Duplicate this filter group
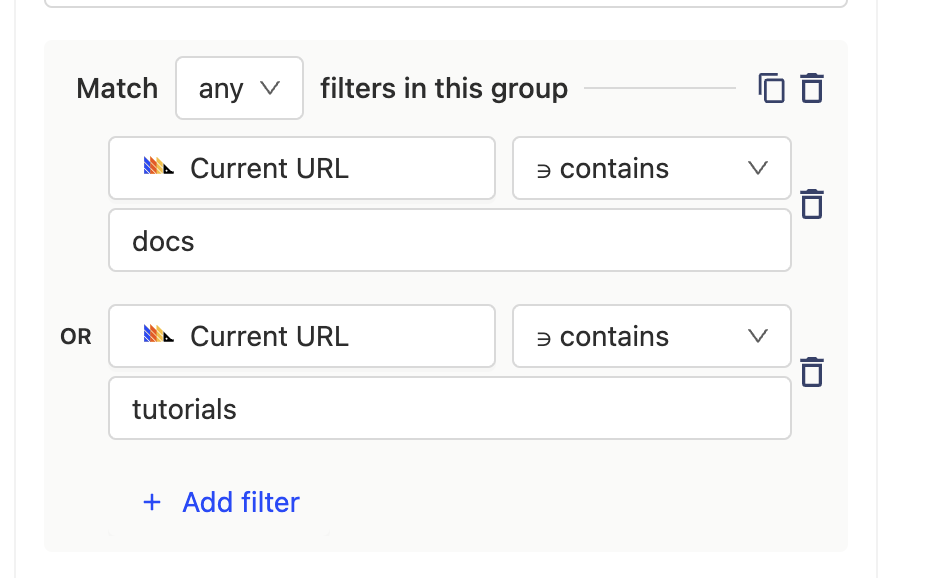Viewport: 928px width, 578px height. coord(771,89)
